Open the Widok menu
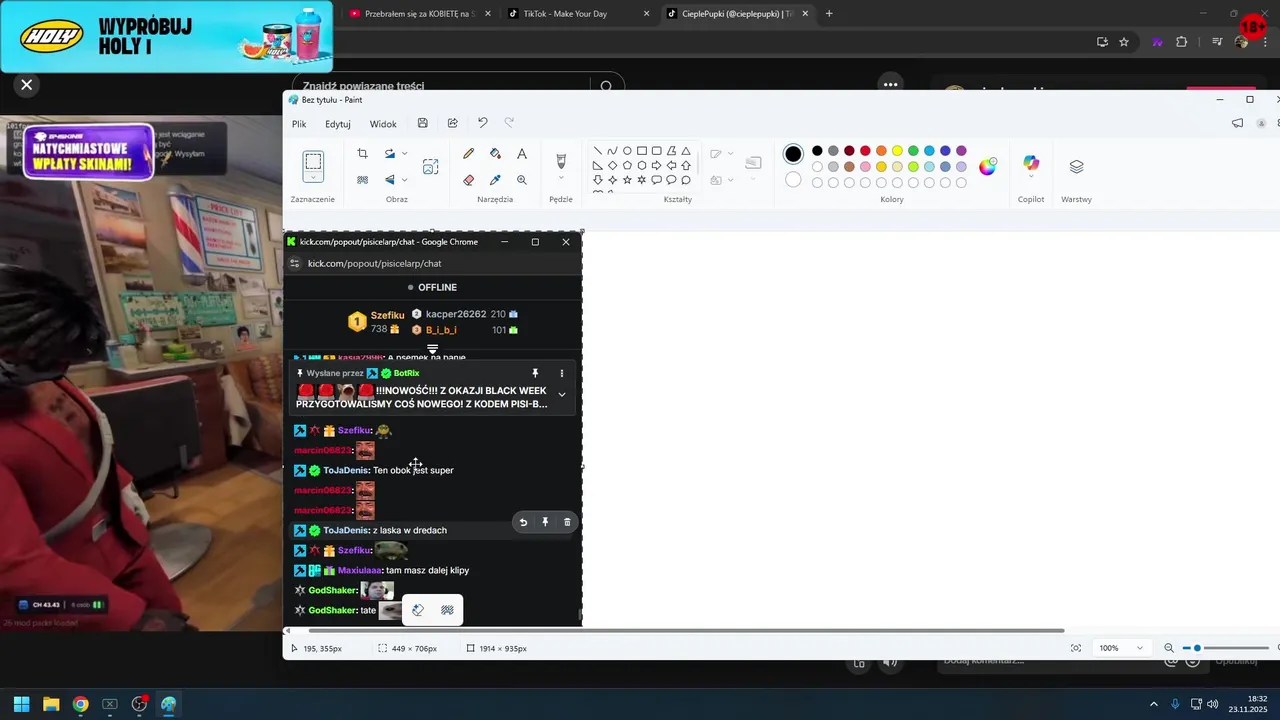The width and height of the screenshot is (1280, 720). tap(383, 124)
